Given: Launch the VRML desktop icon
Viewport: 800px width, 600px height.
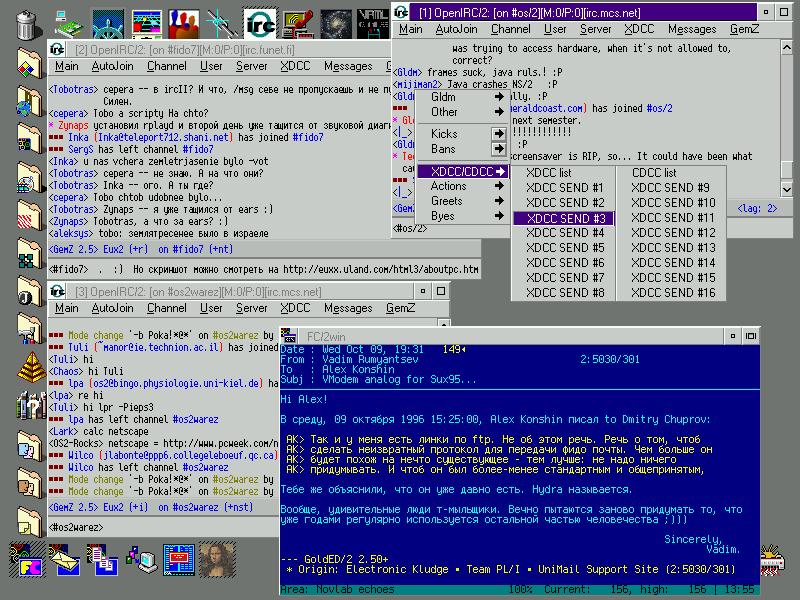Looking at the screenshot, I should click(373, 24).
